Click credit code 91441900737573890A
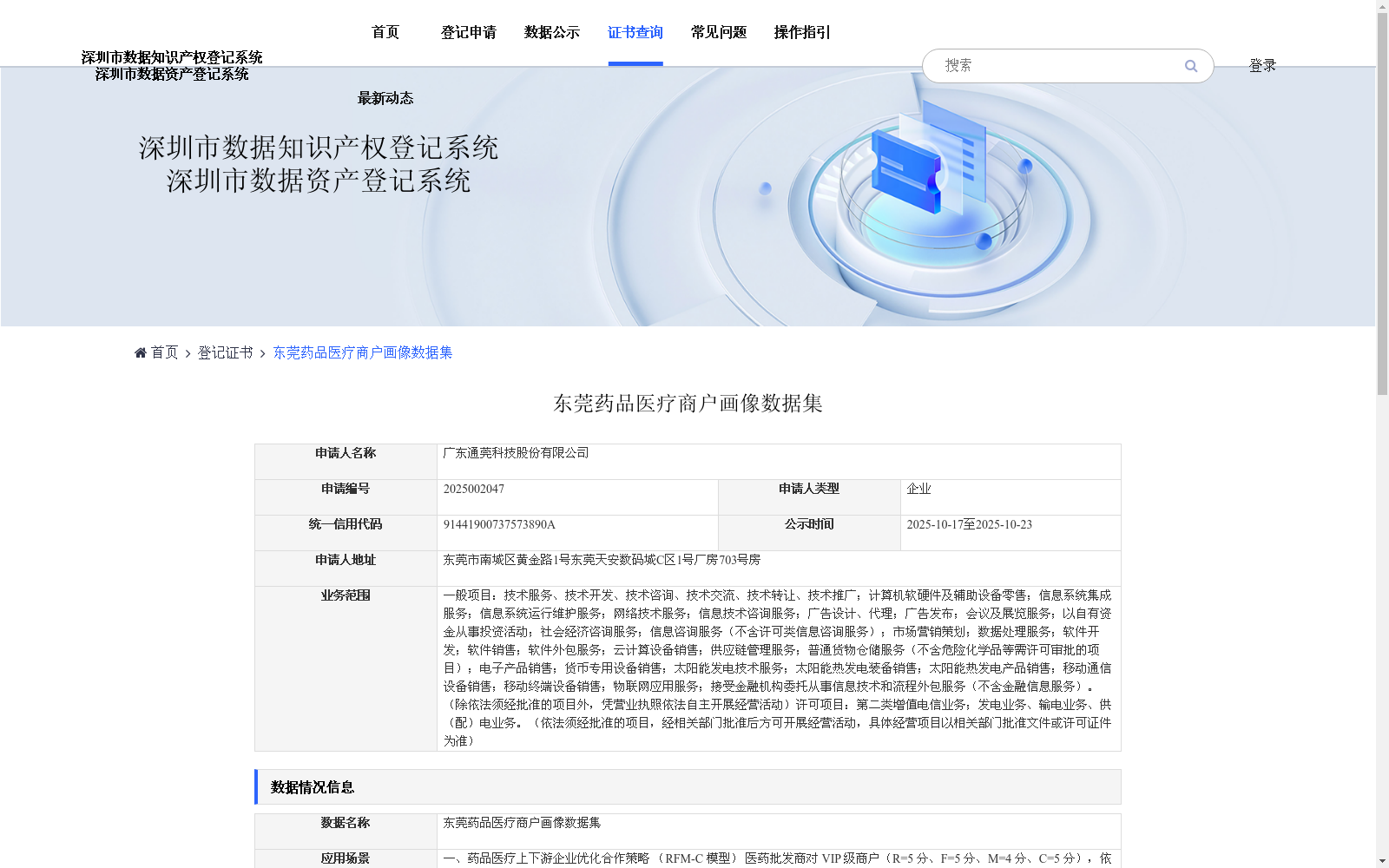1389x868 pixels. 499,524
